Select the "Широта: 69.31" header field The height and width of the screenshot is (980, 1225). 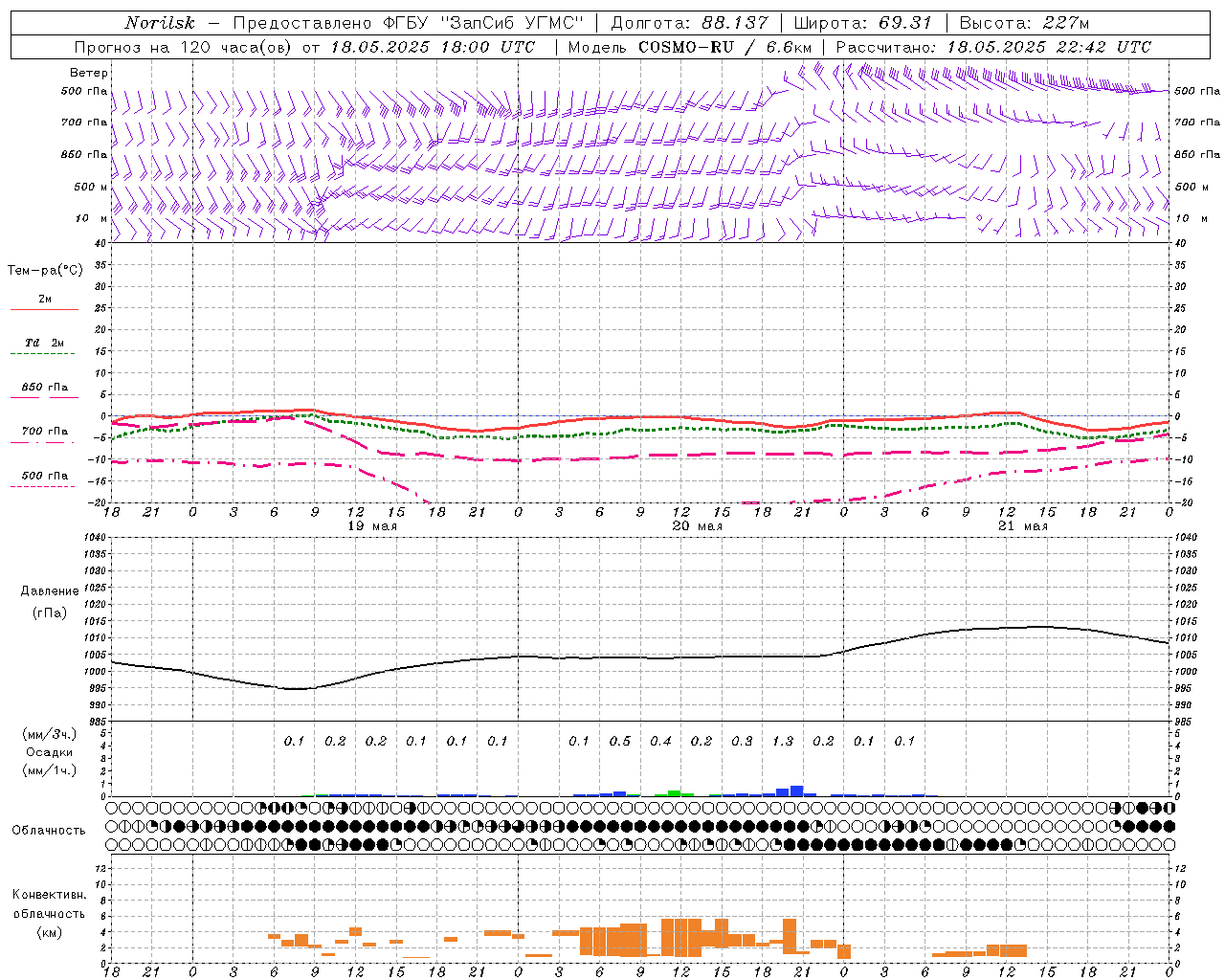click(x=863, y=23)
